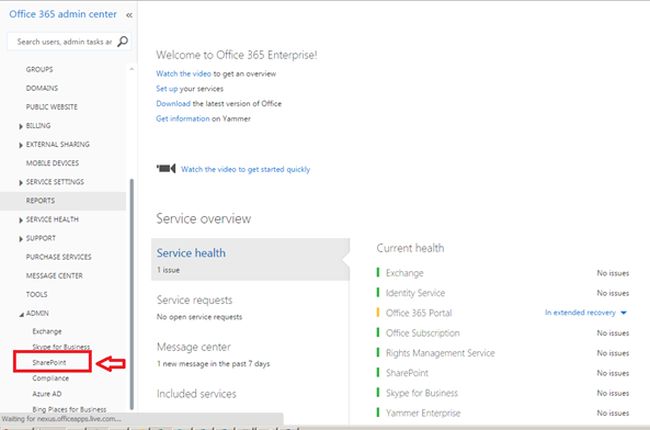Screen dimensions: 650x430
Task: Collapse the Admin section arrow
Action: pyautogui.click(x=21, y=315)
